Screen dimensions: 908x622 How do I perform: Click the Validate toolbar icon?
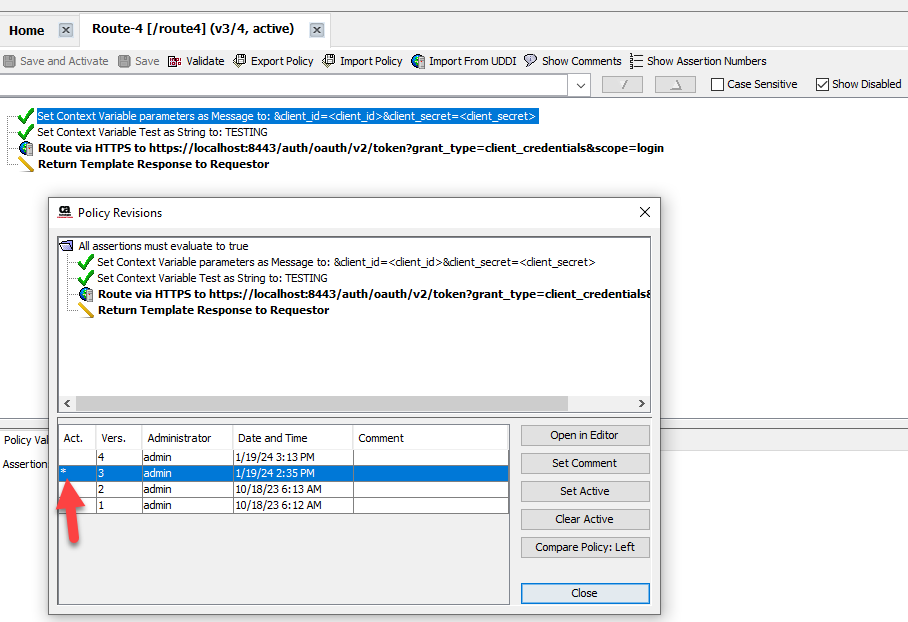[175, 61]
